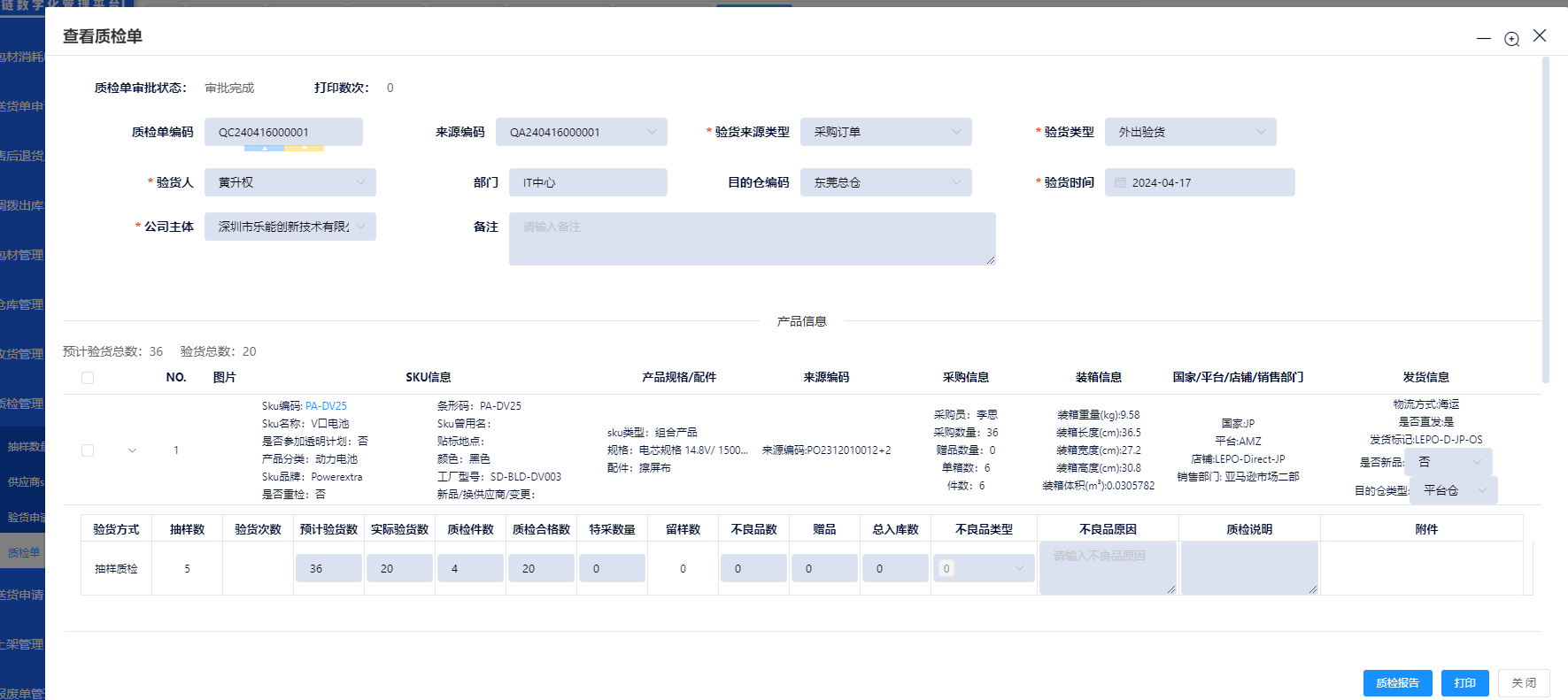
Task: Click the resize handle of 不良品原因 textarea
Action: [x=1170, y=588]
